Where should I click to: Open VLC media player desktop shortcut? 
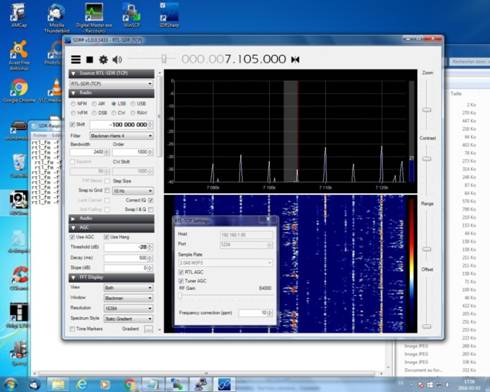[55, 90]
